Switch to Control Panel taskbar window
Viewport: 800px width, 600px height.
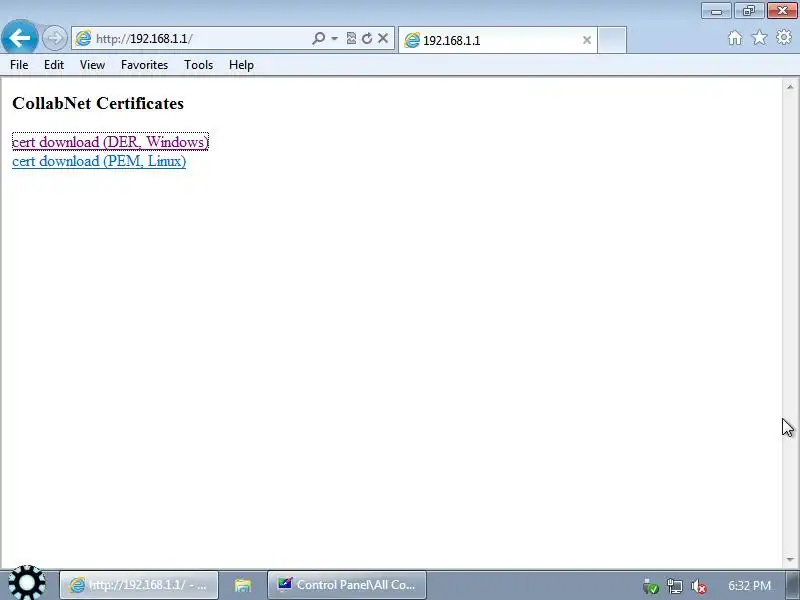[347, 585]
